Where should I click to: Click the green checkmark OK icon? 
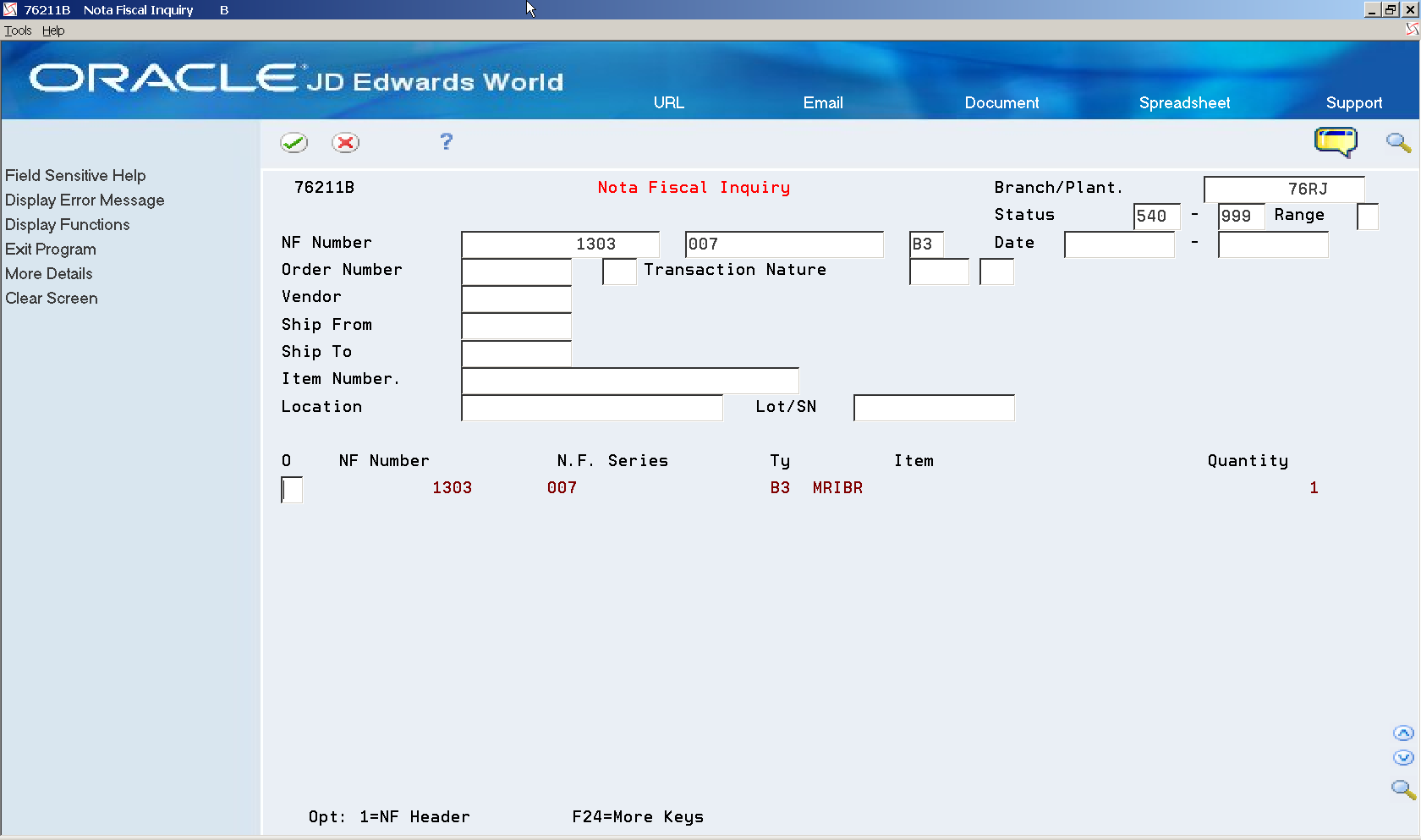click(x=294, y=142)
